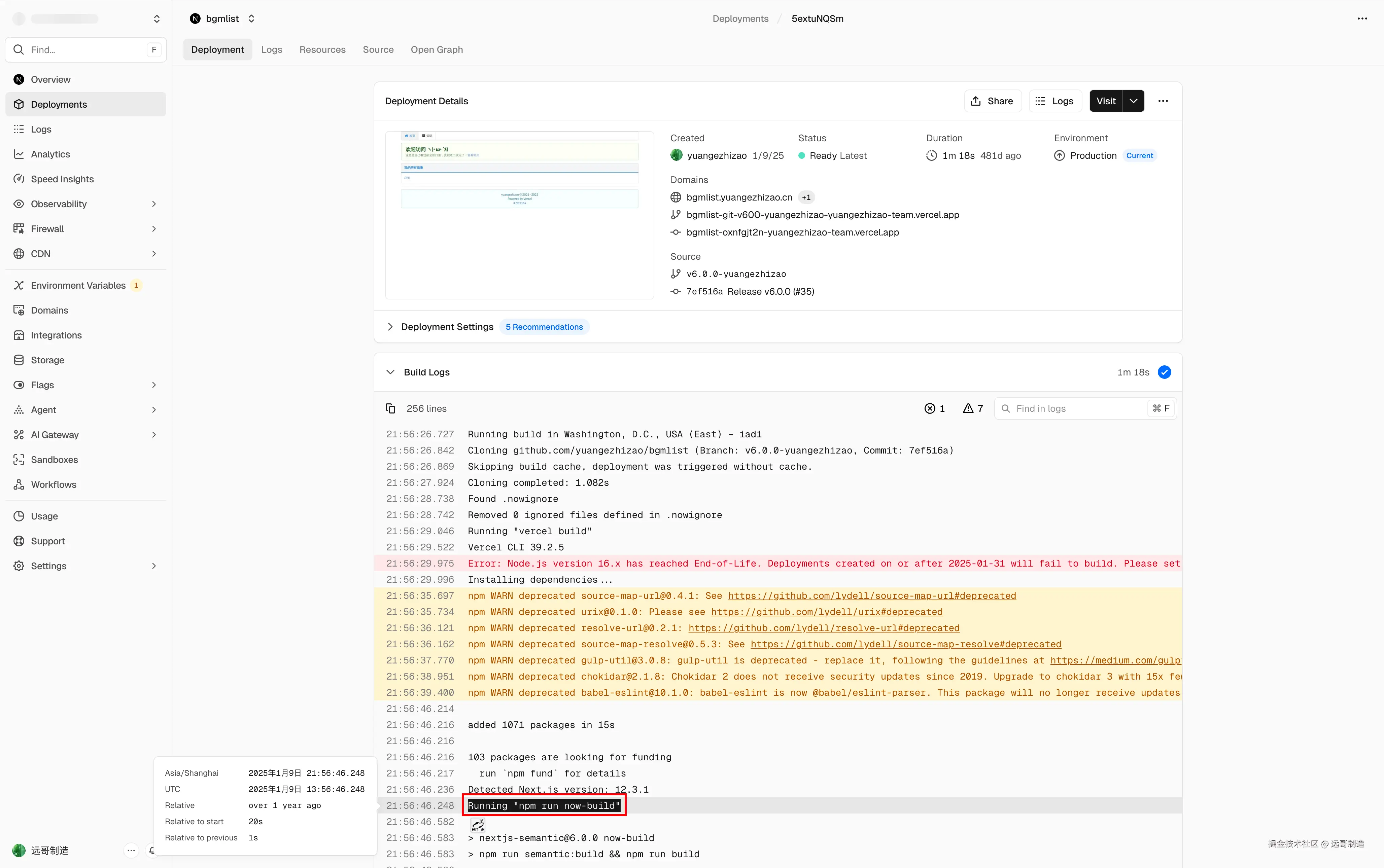This screenshot has height=868, width=1384.
Task: Click the Logs sidebar icon
Action: (19, 130)
